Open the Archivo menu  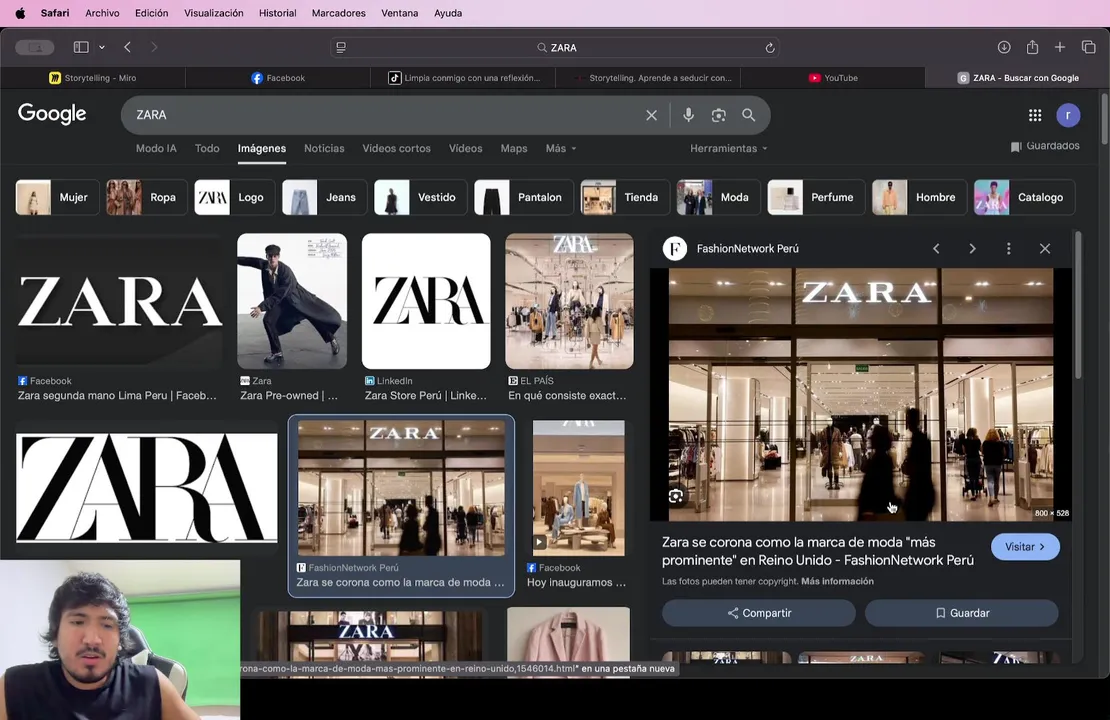(102, 13)
